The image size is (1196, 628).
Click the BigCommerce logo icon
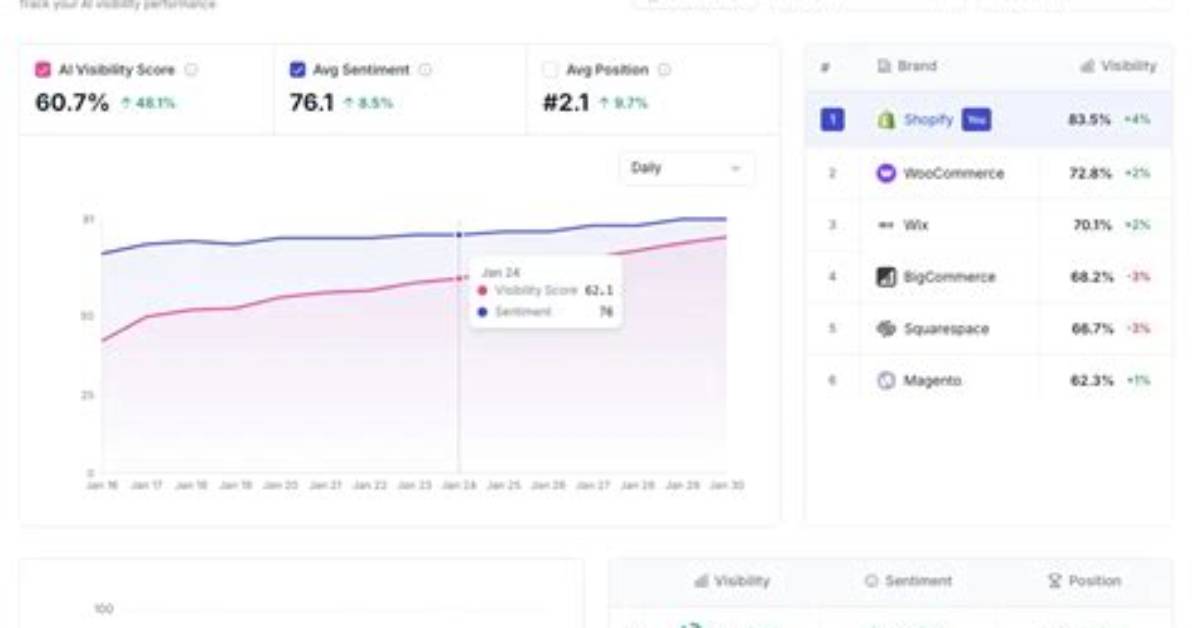(x=886, y=276)
